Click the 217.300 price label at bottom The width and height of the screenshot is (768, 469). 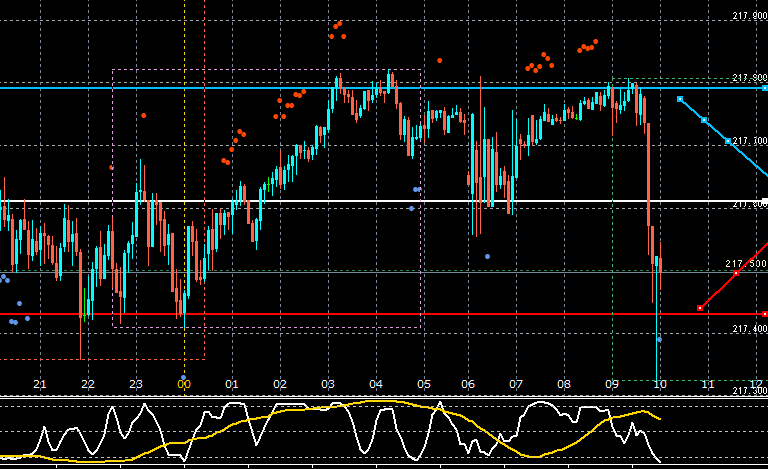coord(749,391)
